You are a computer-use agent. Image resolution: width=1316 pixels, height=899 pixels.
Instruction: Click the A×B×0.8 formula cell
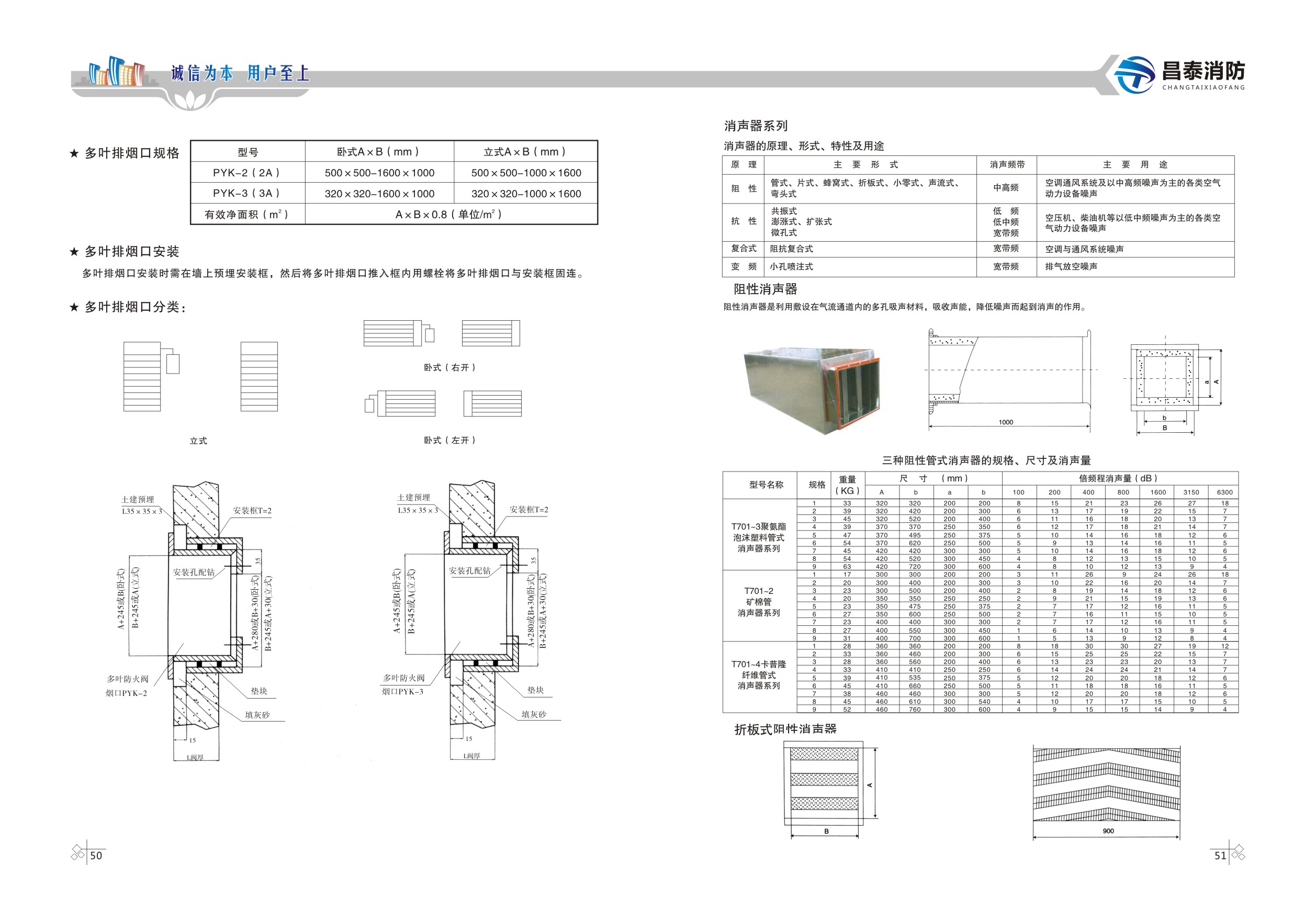point(451,214)
